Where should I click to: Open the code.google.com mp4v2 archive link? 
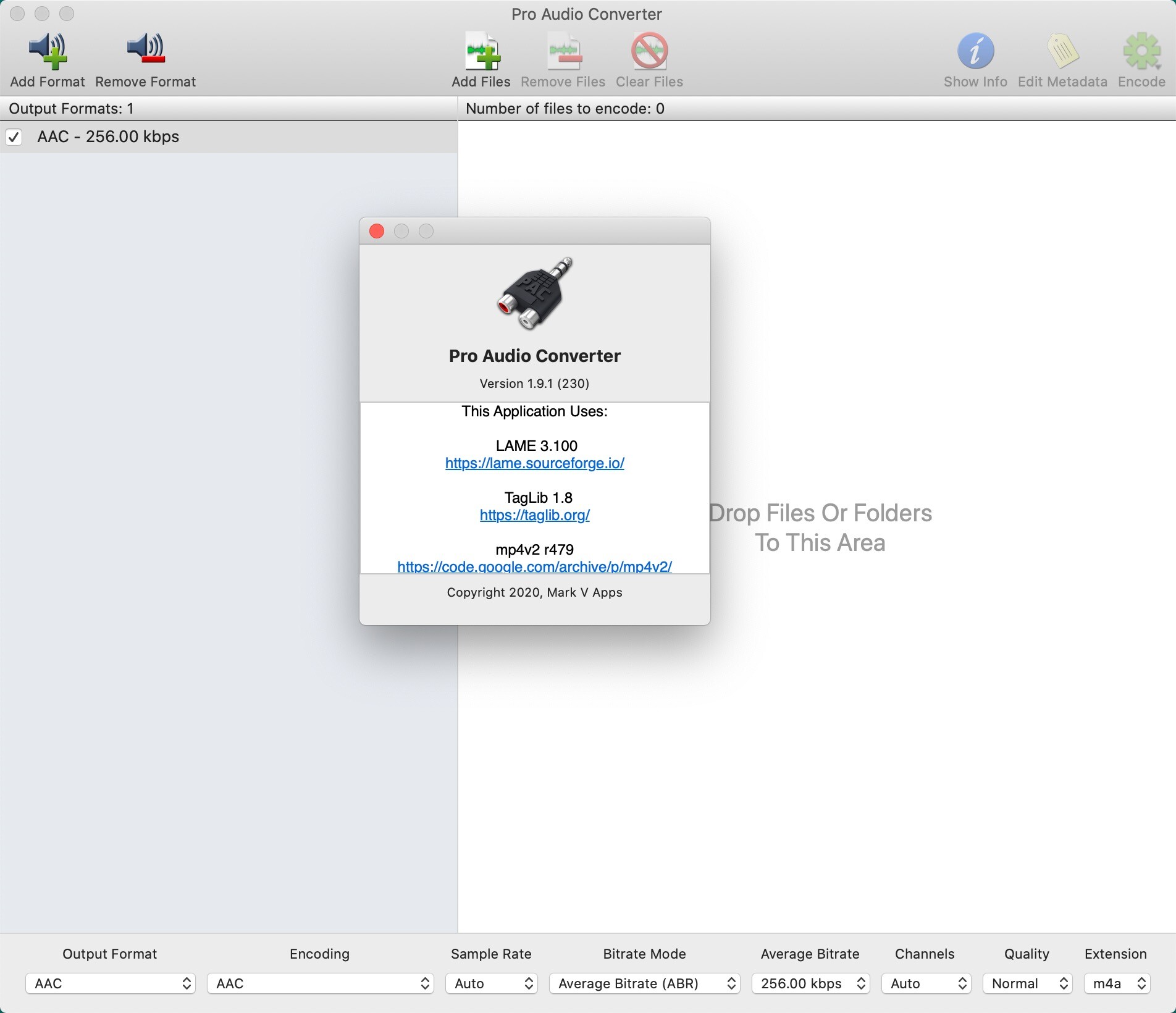[x=535, y=566]
